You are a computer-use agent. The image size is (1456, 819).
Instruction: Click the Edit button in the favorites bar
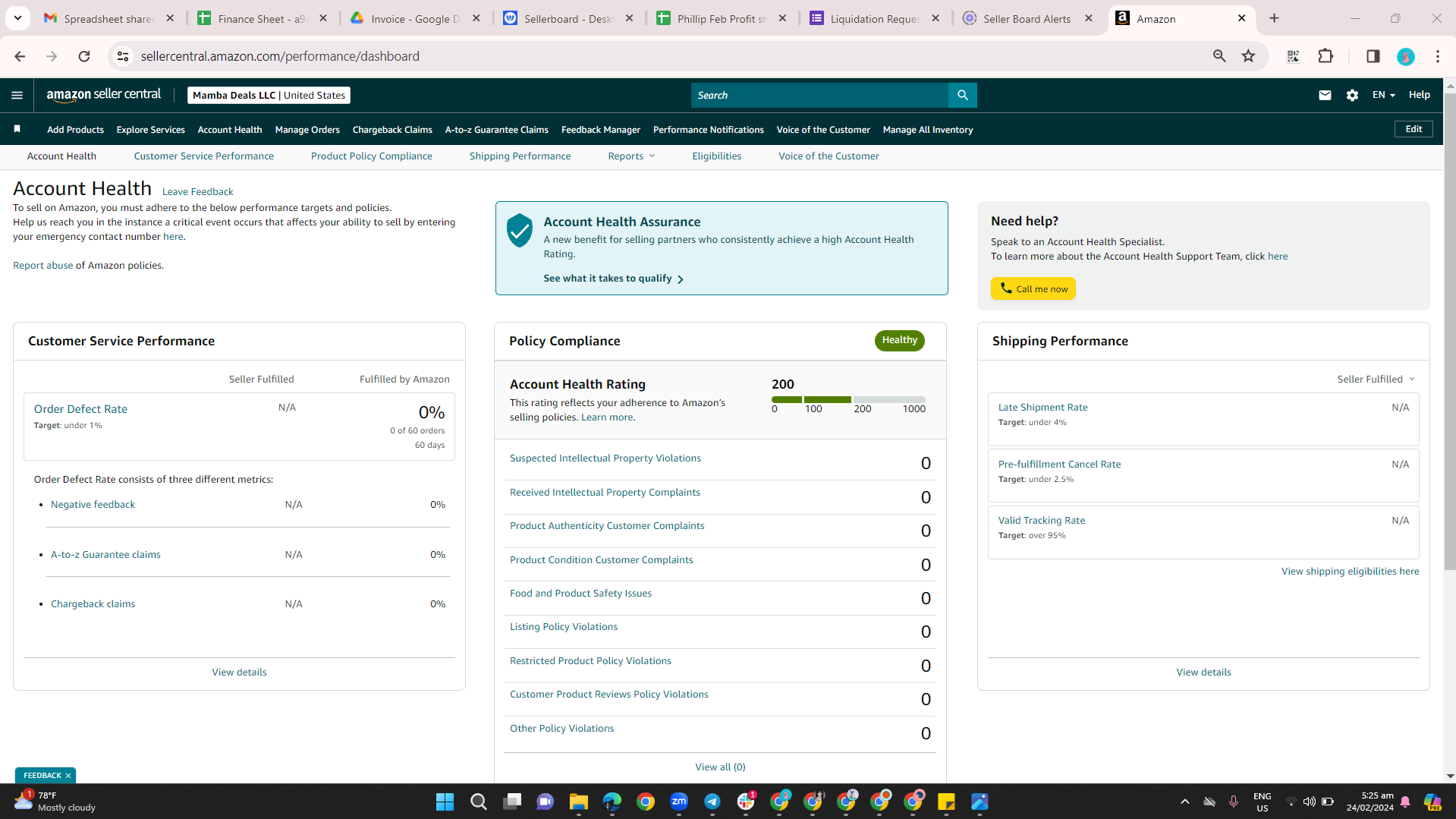click(x=1414, y=129)
